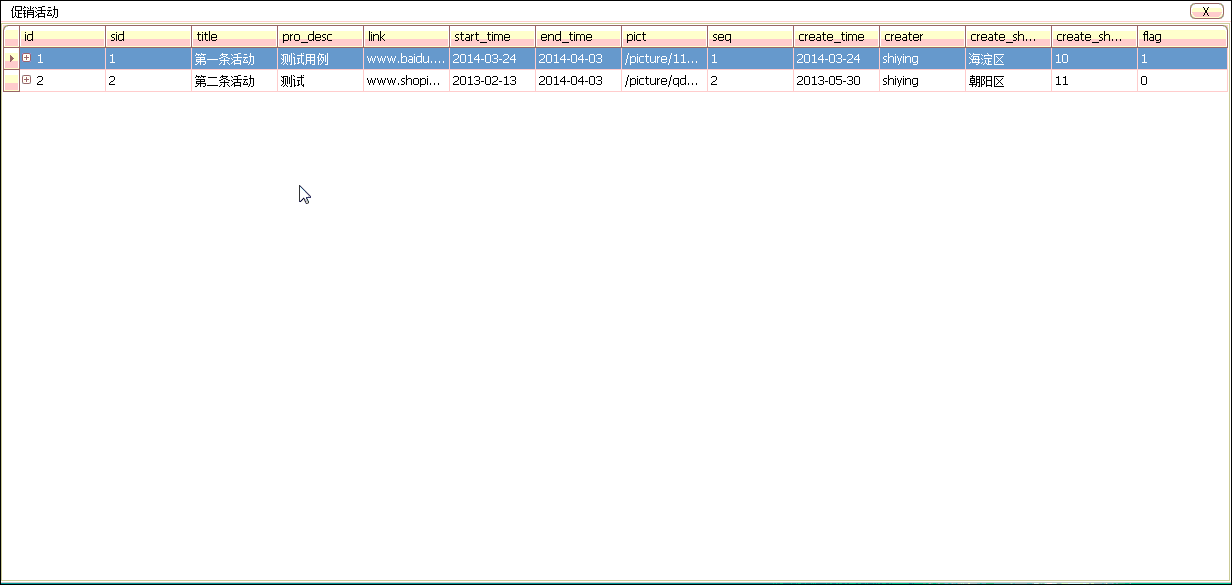Sort by the create_time column header

click(x=836, y=37)
